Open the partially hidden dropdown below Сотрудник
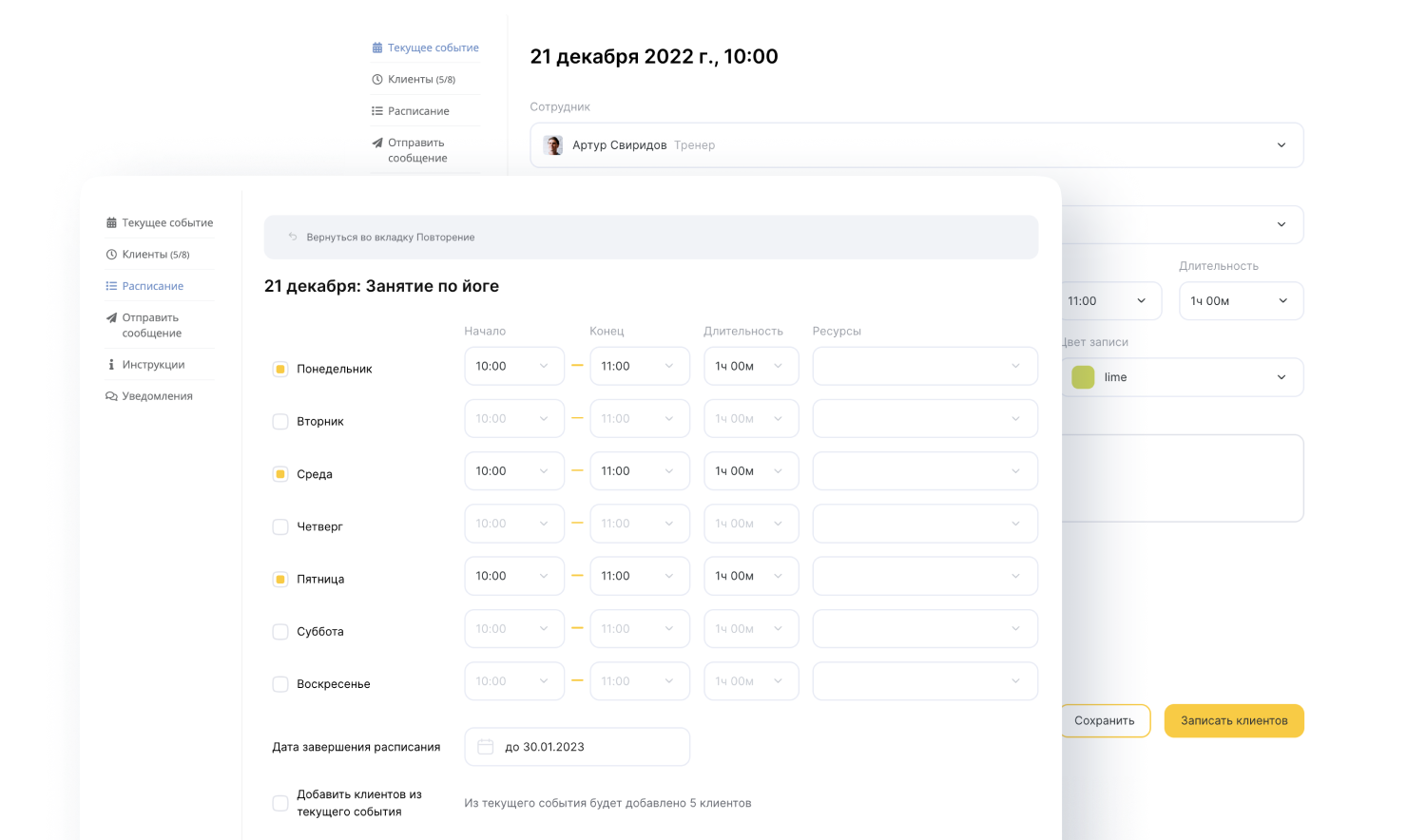1407x840 pixels. [x=1183, y=225]
